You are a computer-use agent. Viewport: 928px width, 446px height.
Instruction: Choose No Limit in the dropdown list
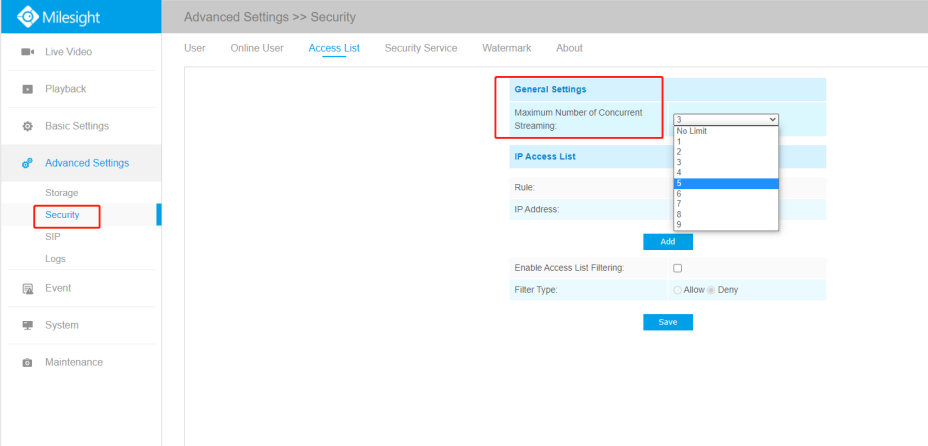pos(726,131)
